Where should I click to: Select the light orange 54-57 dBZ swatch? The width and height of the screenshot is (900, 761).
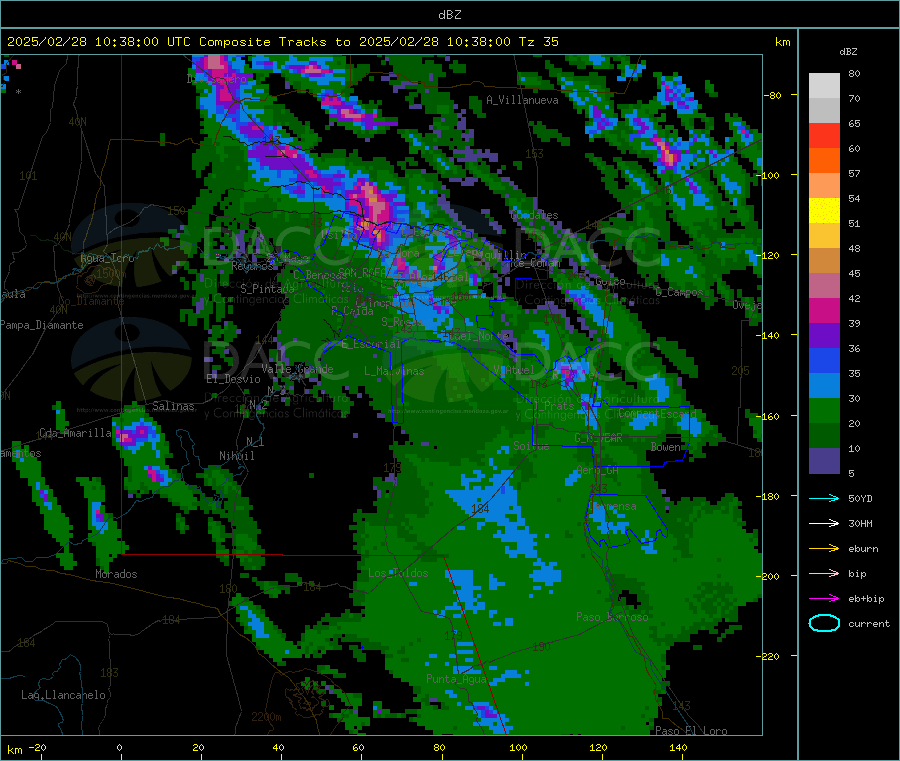coord(824,185)
